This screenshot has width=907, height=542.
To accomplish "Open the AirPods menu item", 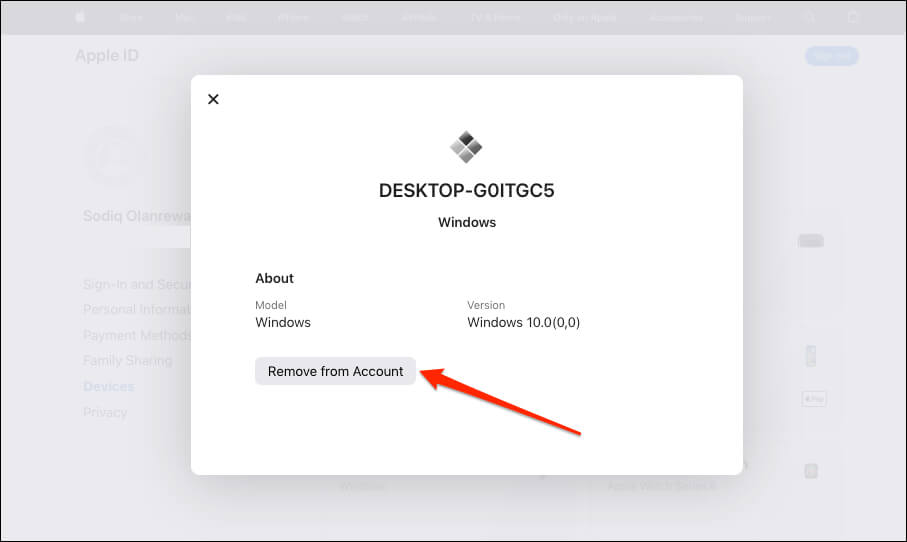I will pos(419,18).
